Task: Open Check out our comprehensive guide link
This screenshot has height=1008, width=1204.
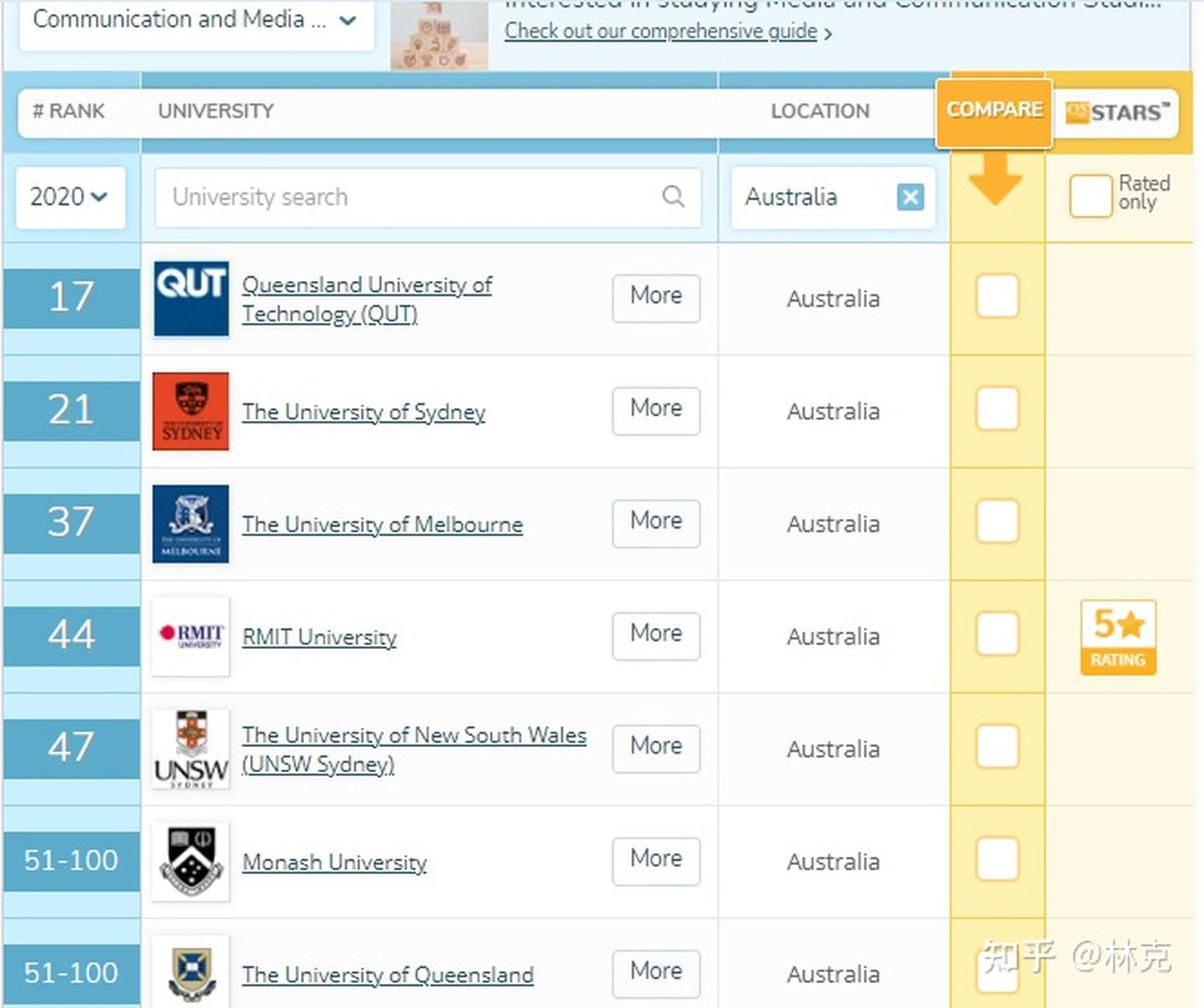Action: [x=661, y=31]
